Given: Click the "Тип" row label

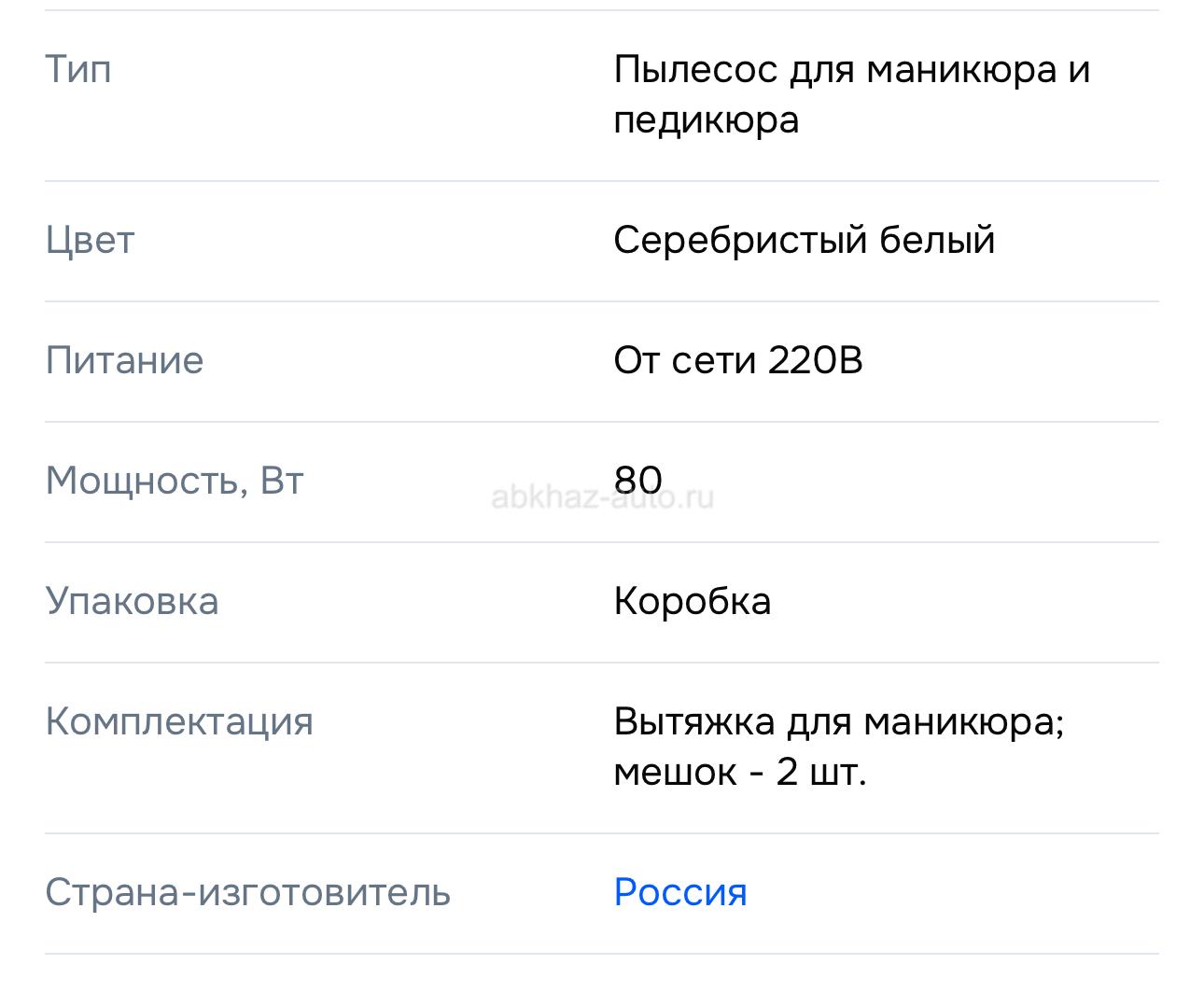Looking at the screenshot, I should point(78,69).
